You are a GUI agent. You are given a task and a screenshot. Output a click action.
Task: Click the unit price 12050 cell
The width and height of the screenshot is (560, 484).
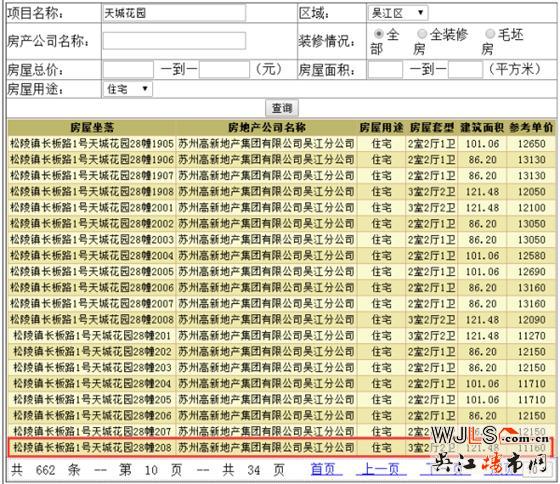[x=531, y=192]
